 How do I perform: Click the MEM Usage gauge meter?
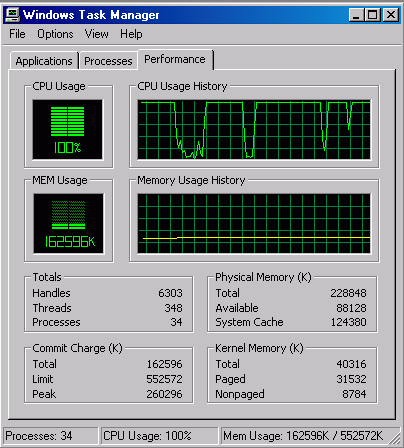click(x=68, y=223)
